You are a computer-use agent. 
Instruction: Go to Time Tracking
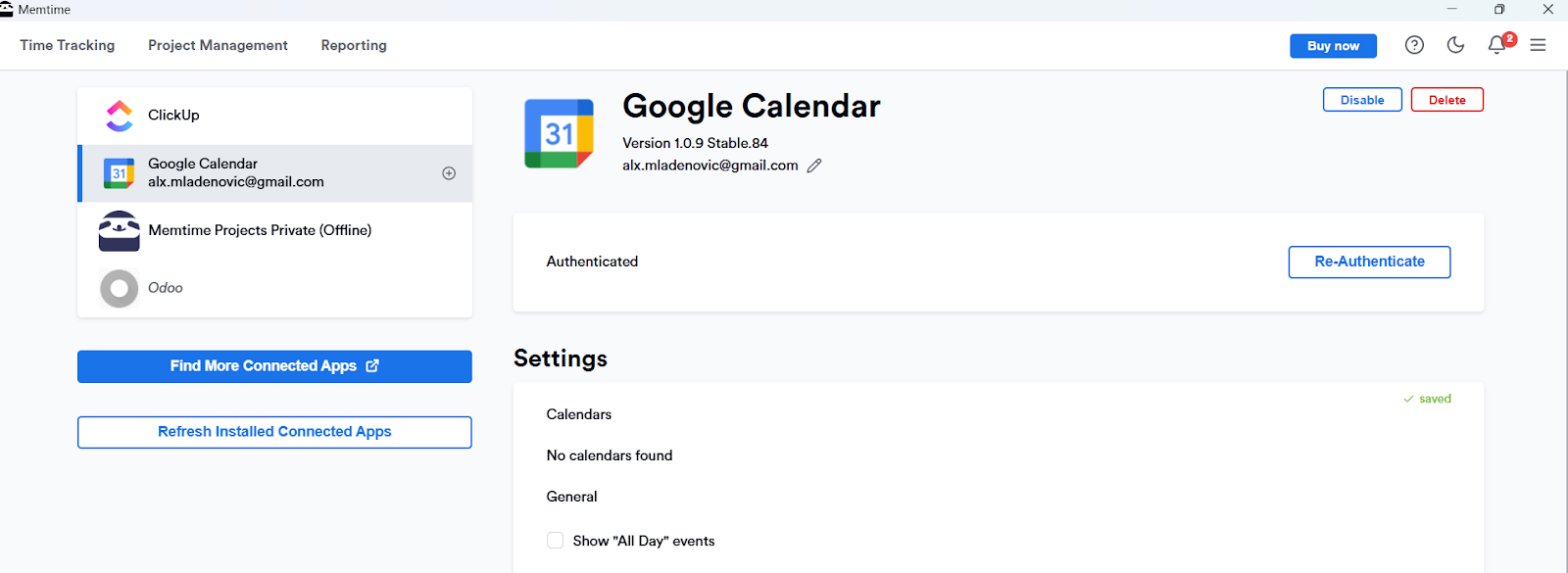67,45
